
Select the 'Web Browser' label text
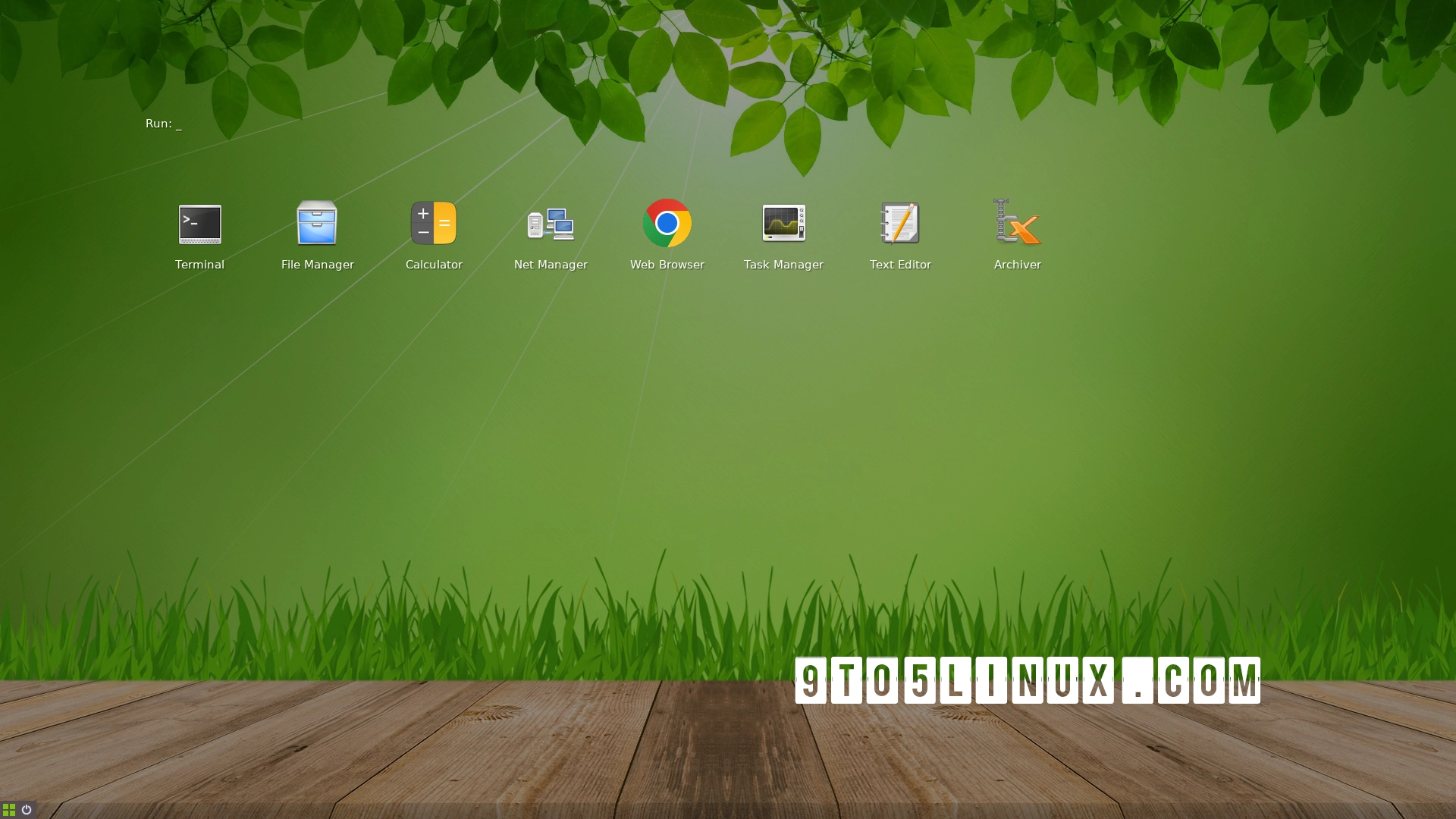pos(667,265)
